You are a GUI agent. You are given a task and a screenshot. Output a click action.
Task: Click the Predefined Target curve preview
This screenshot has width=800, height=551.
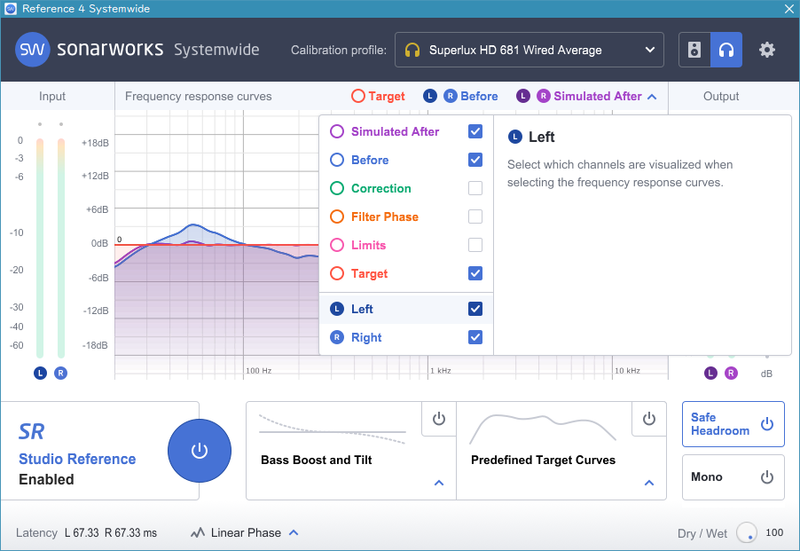click(542, 429)
